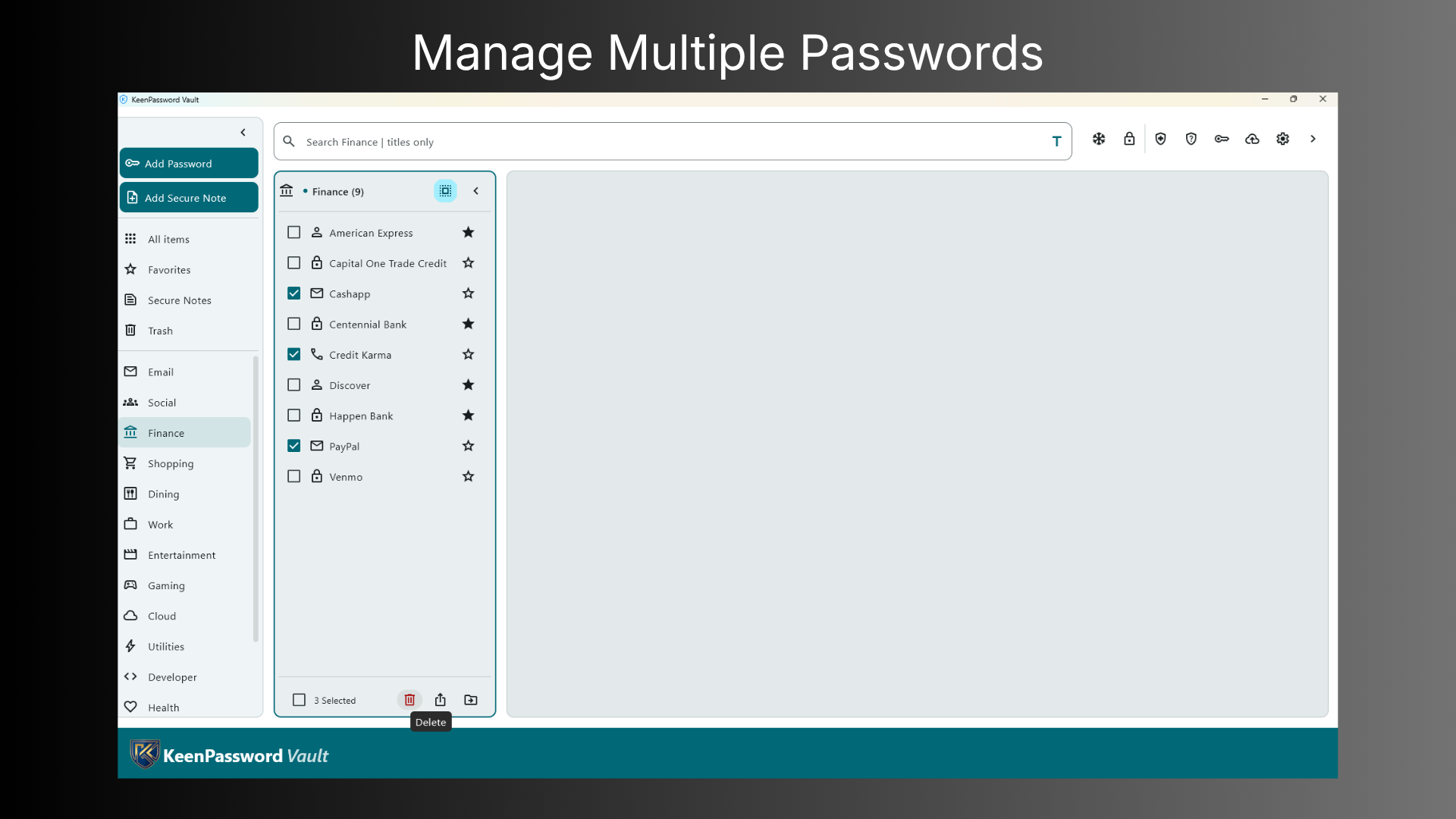The image size is (1456, 819).
Task: Uncheck the PayPal checkbox
Action: 294,446
